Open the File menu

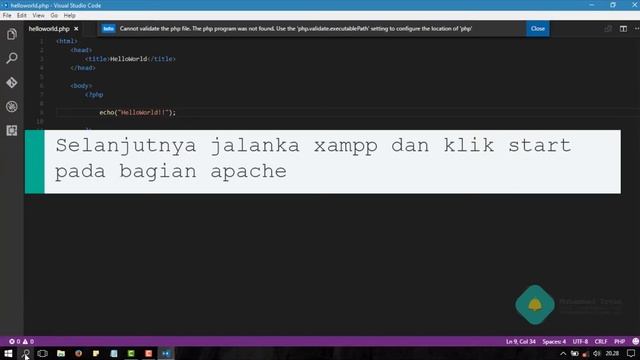(x=7, y=16)
